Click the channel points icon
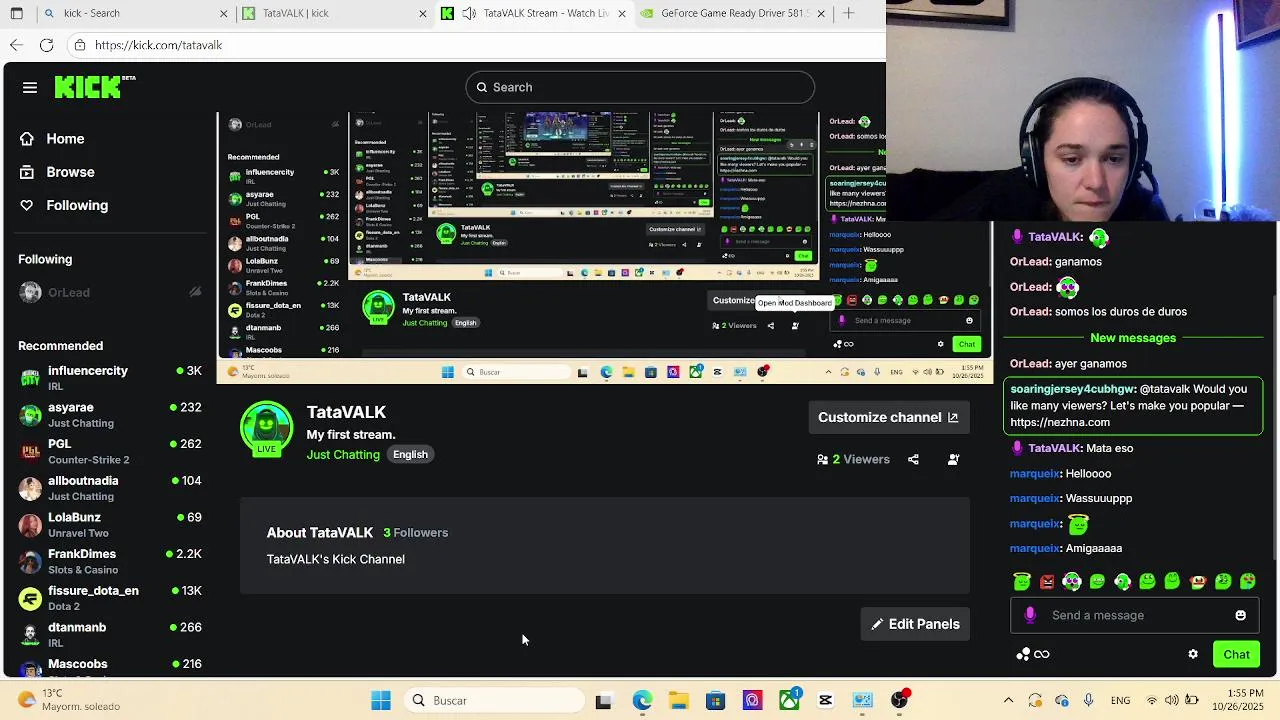 [x=1032, y=654]
